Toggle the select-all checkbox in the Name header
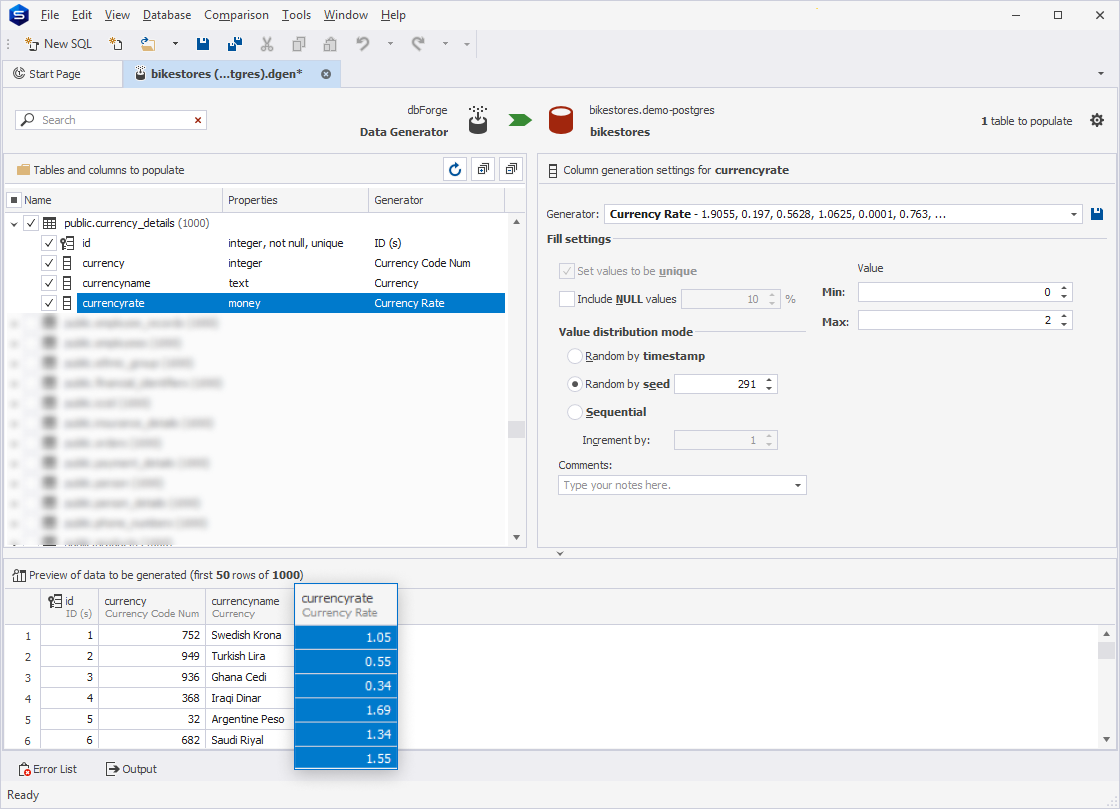1120x809 pixels. coord(14,200)
